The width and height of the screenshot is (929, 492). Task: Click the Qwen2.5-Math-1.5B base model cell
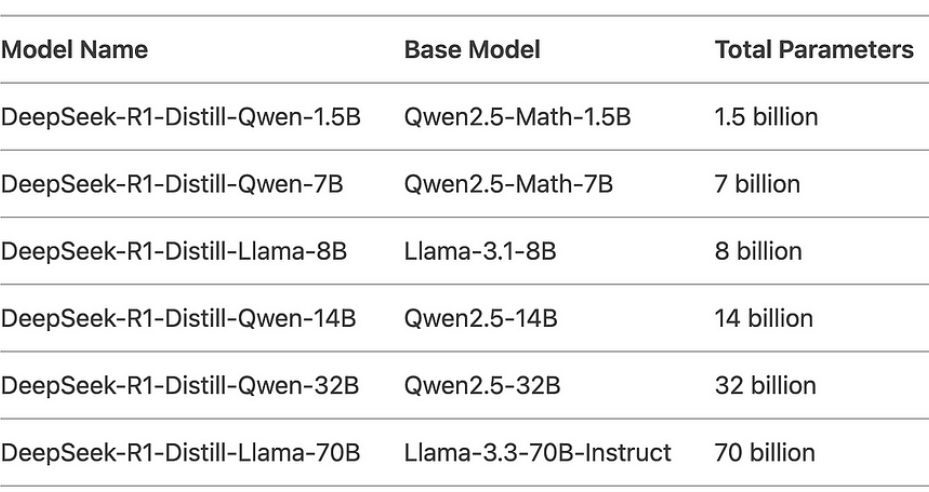tap(518, 117)
